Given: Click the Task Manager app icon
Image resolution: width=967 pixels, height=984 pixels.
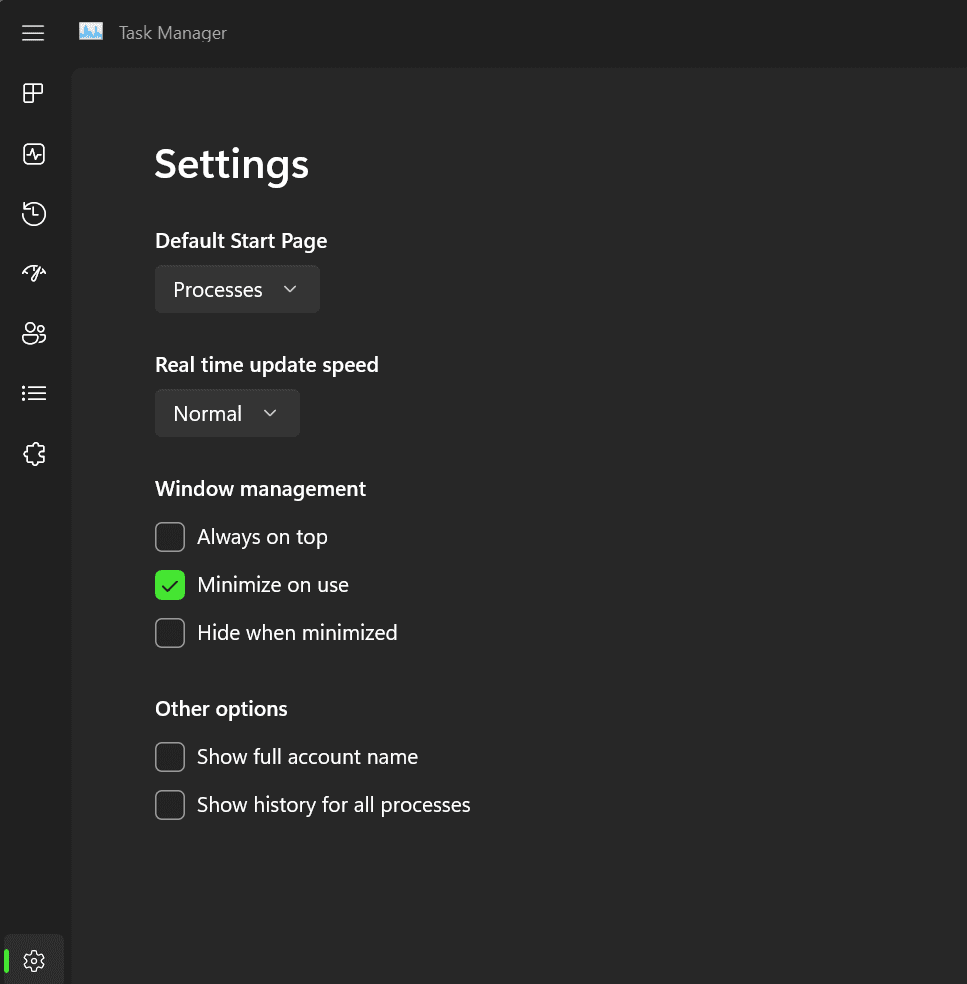Looking at the screenshot, I should [91, 31].
